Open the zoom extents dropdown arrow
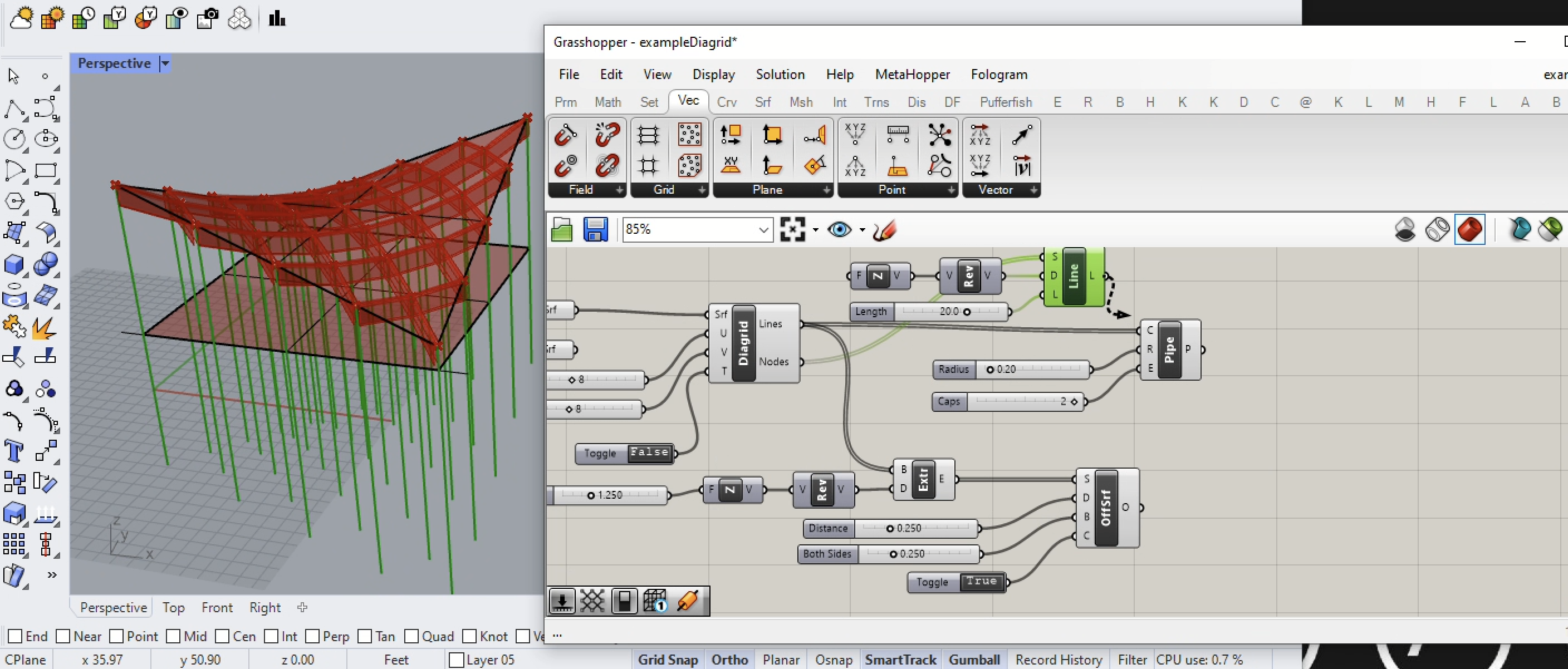The image size is (1568, 669). coord(815,230)
